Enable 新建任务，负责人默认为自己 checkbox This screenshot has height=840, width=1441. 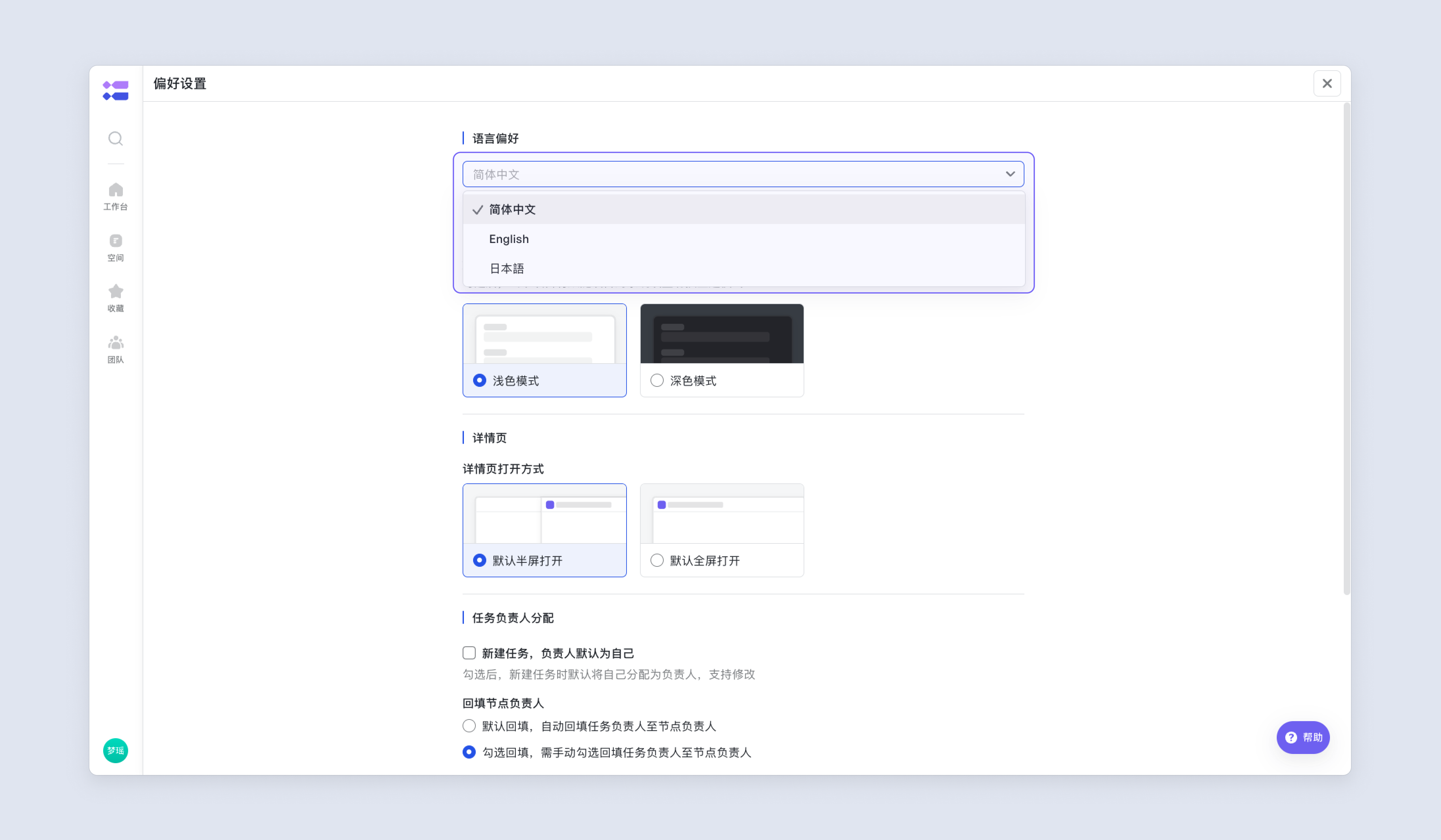pos(469,653)
